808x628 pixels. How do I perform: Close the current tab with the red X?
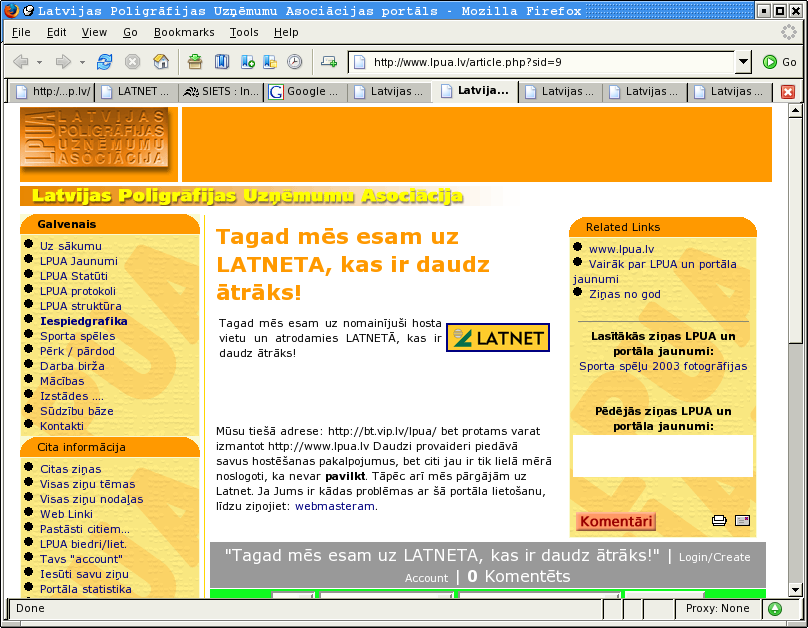click(x=788, y=92)
